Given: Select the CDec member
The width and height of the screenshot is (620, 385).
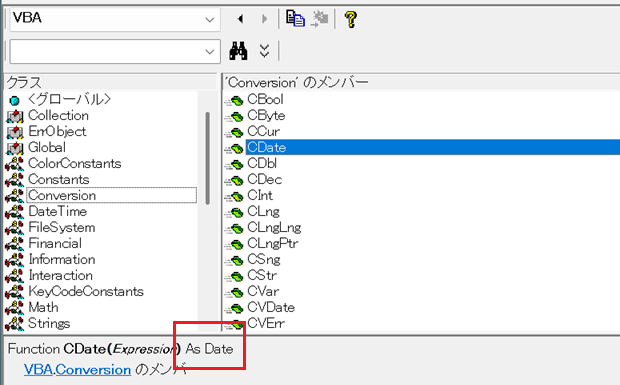Looking at the screenshot, I should [x=265, y=179].
